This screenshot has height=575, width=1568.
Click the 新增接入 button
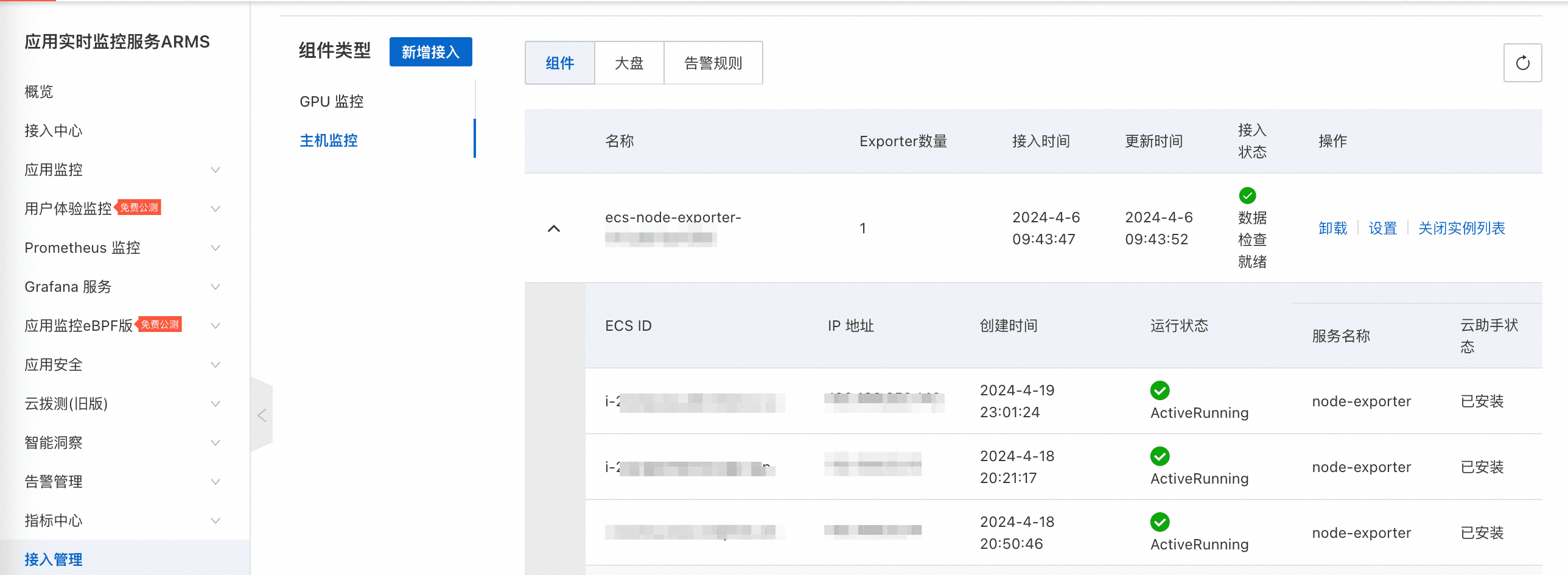click(x=430, y=52)
